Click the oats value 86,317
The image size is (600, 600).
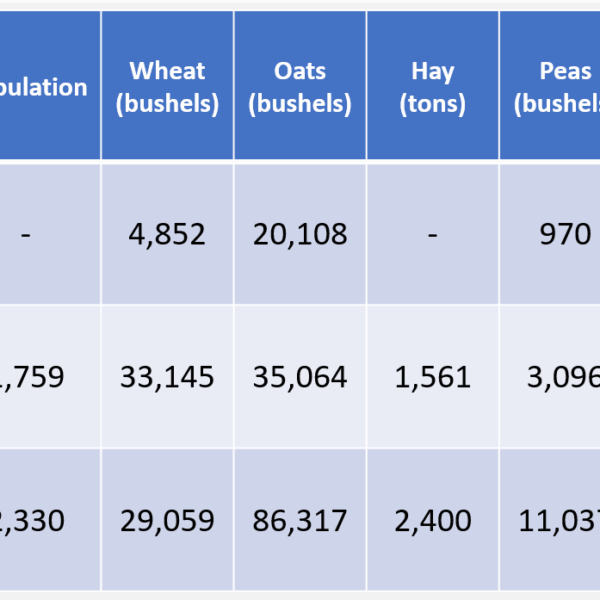(x=300, y=520)
